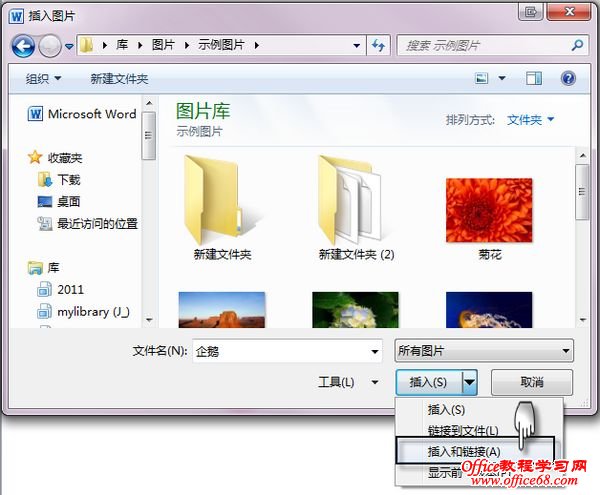The height and width of the screenshot is (495, 600).
Task: Click the folder icon in the address bar
Action: point(87,46)
